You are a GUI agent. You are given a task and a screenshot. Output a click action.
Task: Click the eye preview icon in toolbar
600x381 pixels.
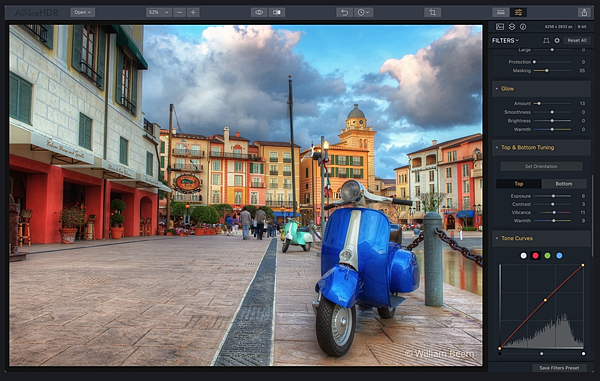259,12
